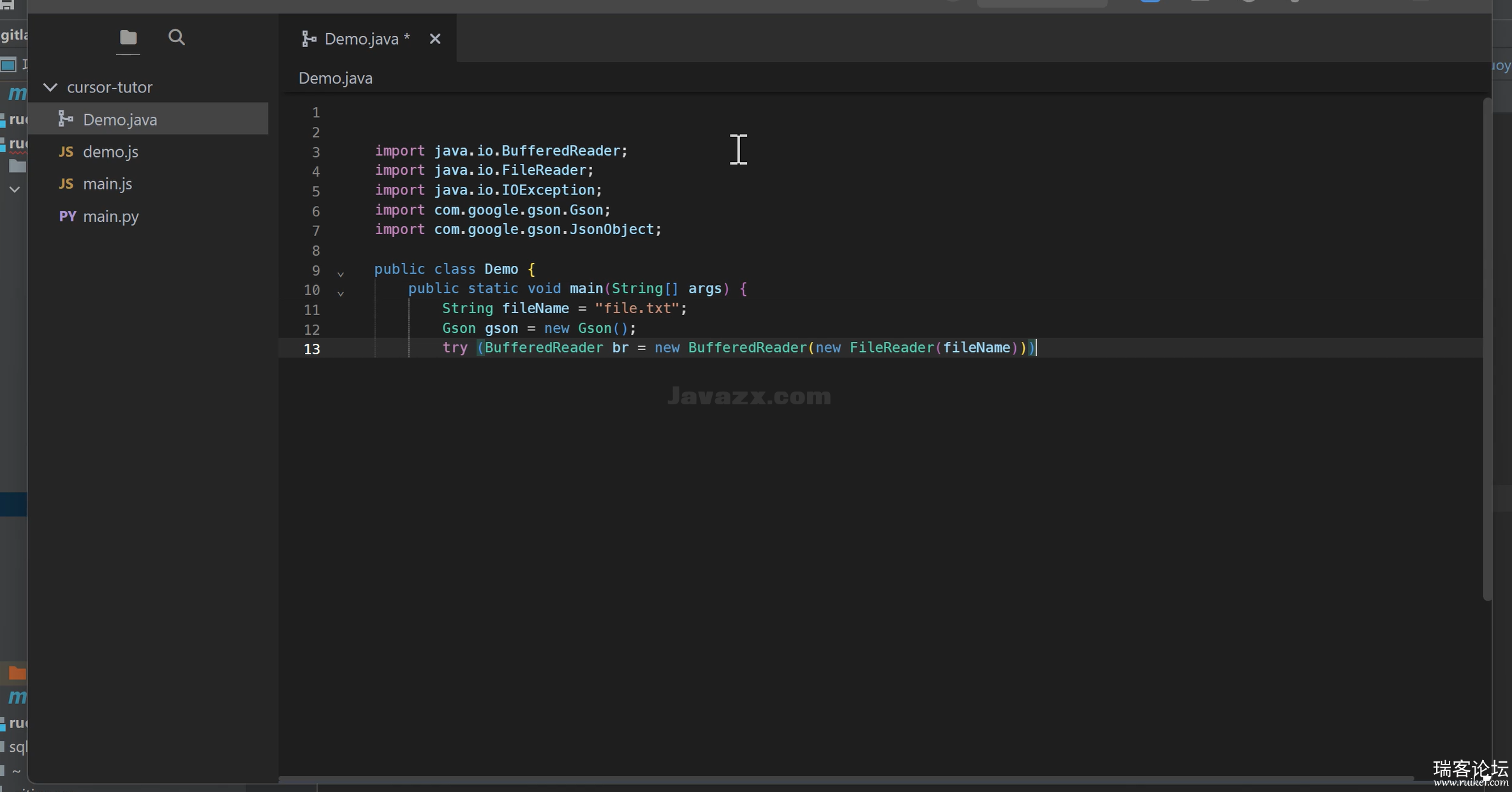This screenshot has width=1512, height=792.
Task: Click on the BufferedReader import line
Action: tap(501, 151)
